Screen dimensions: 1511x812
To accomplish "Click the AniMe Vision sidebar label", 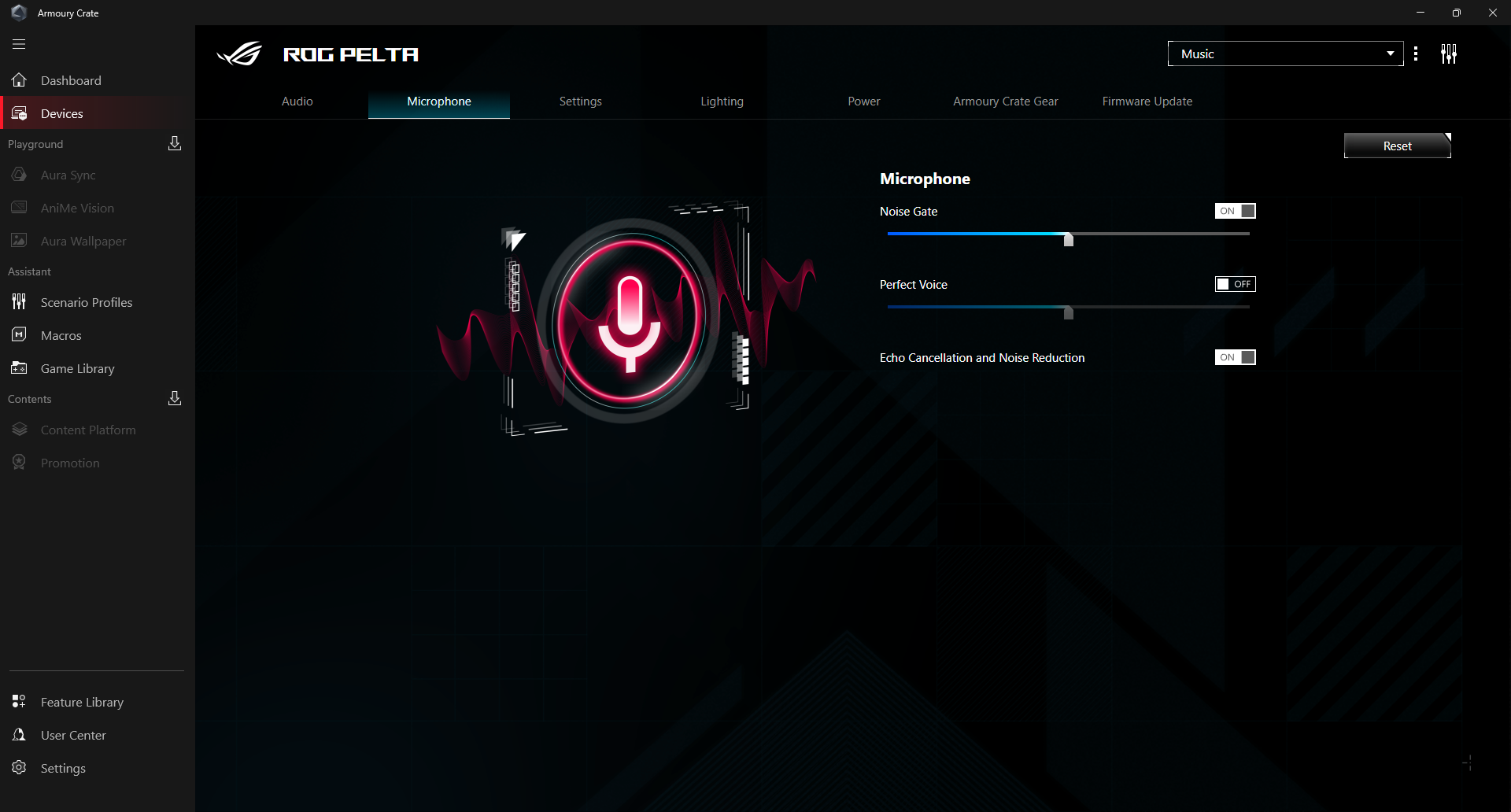I will (77, 208).
